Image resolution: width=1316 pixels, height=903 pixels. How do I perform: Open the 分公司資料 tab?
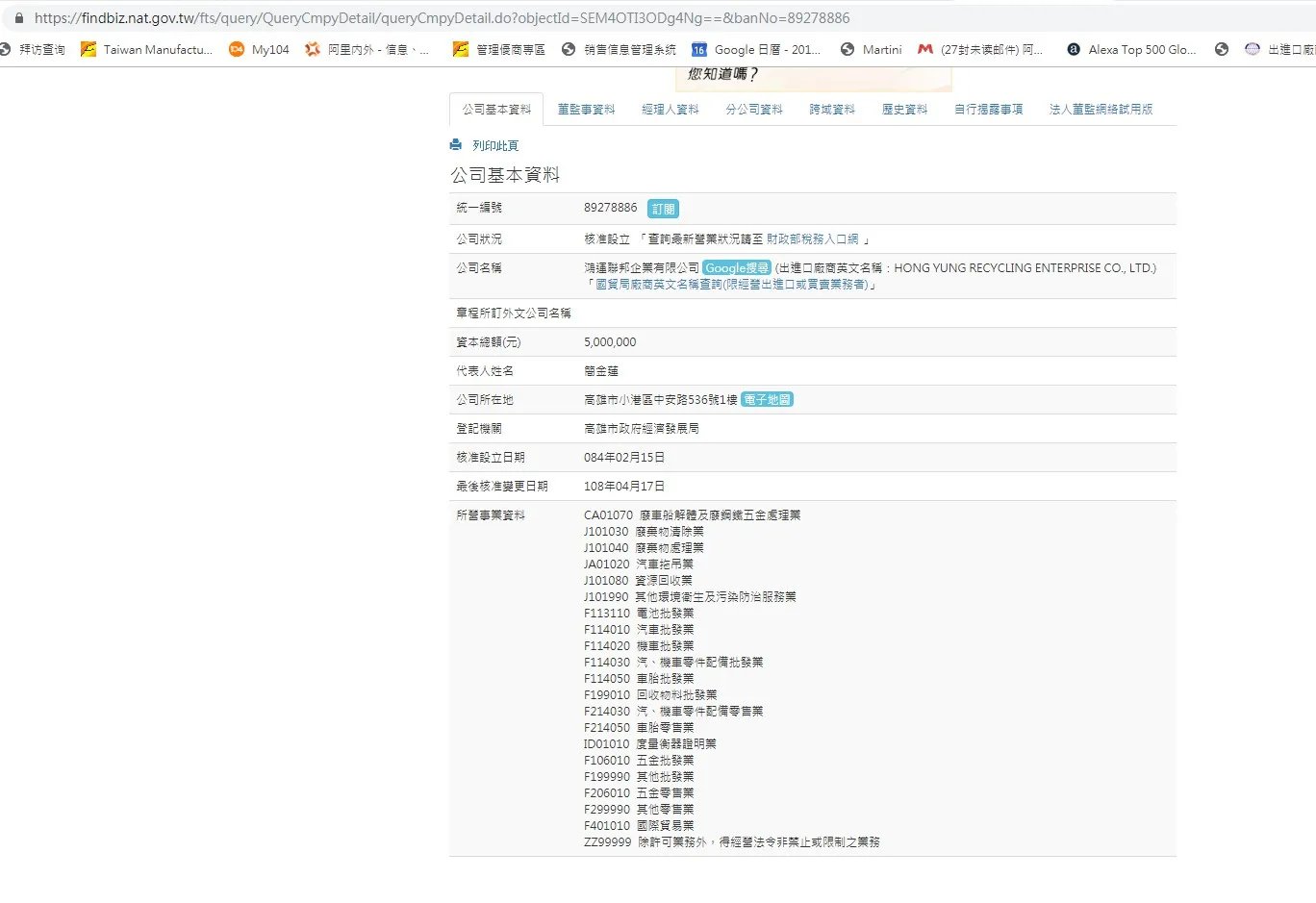754,110
